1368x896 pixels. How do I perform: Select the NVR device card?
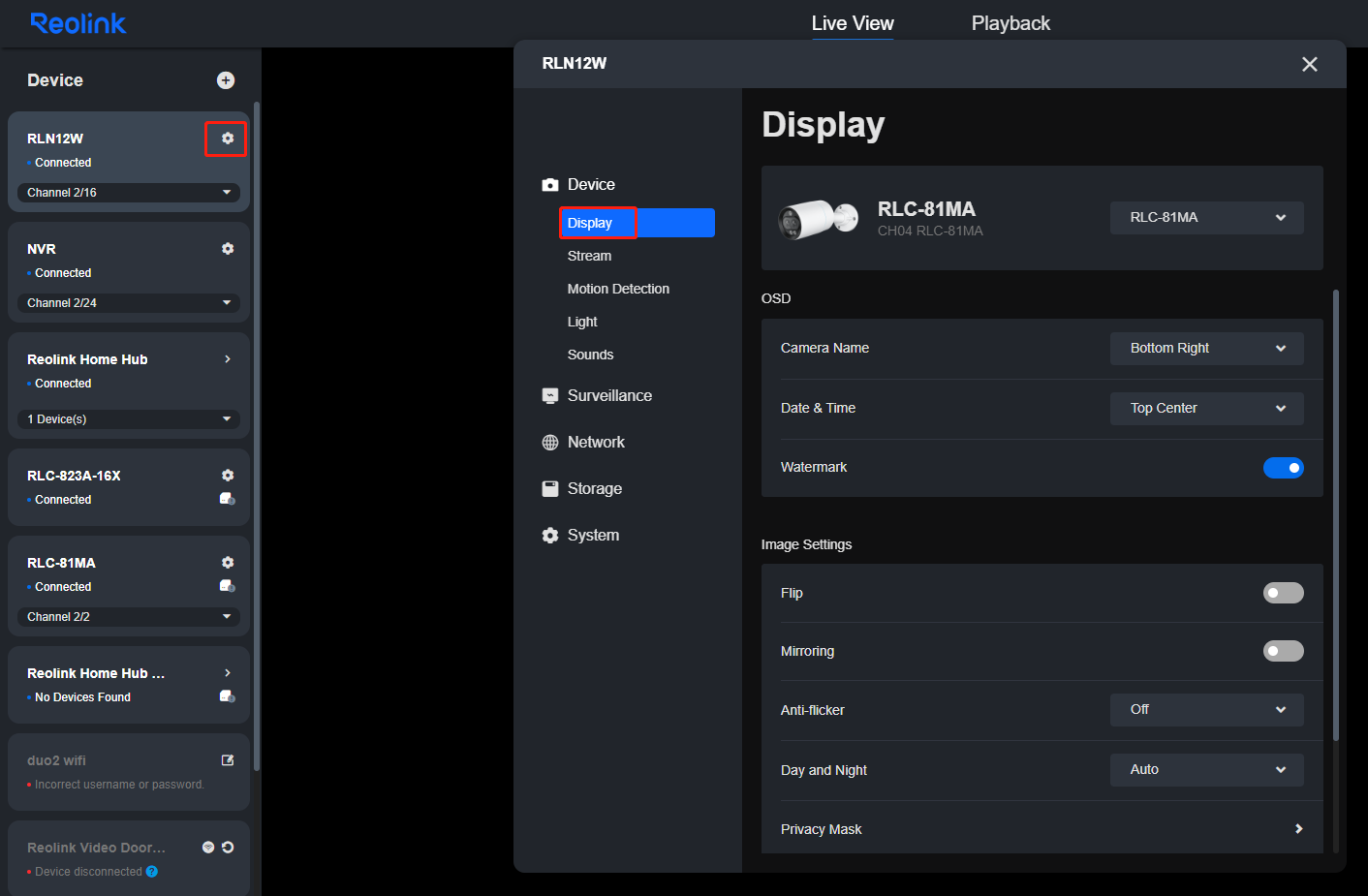(x=129, y=272)
